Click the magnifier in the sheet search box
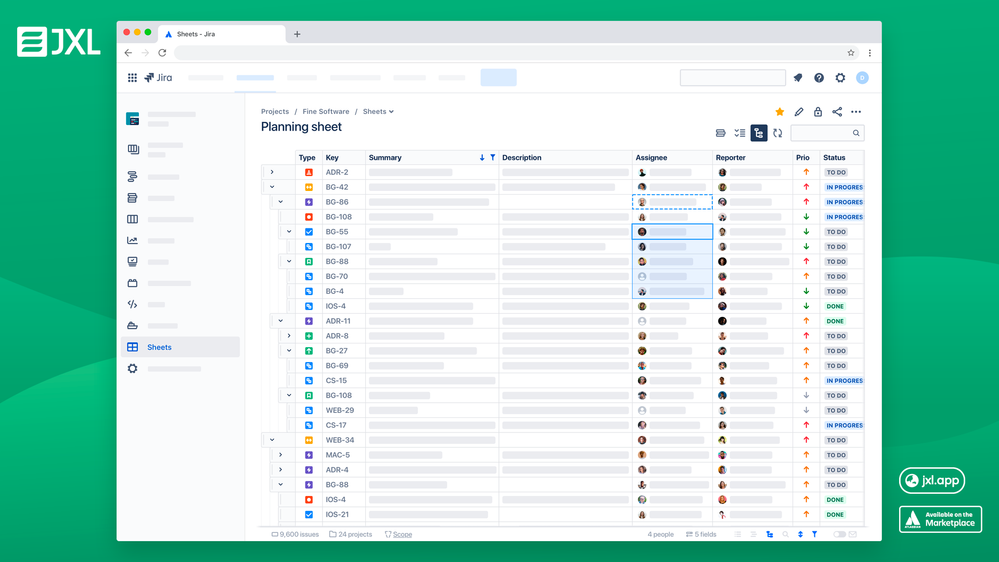 pos(856,133)
